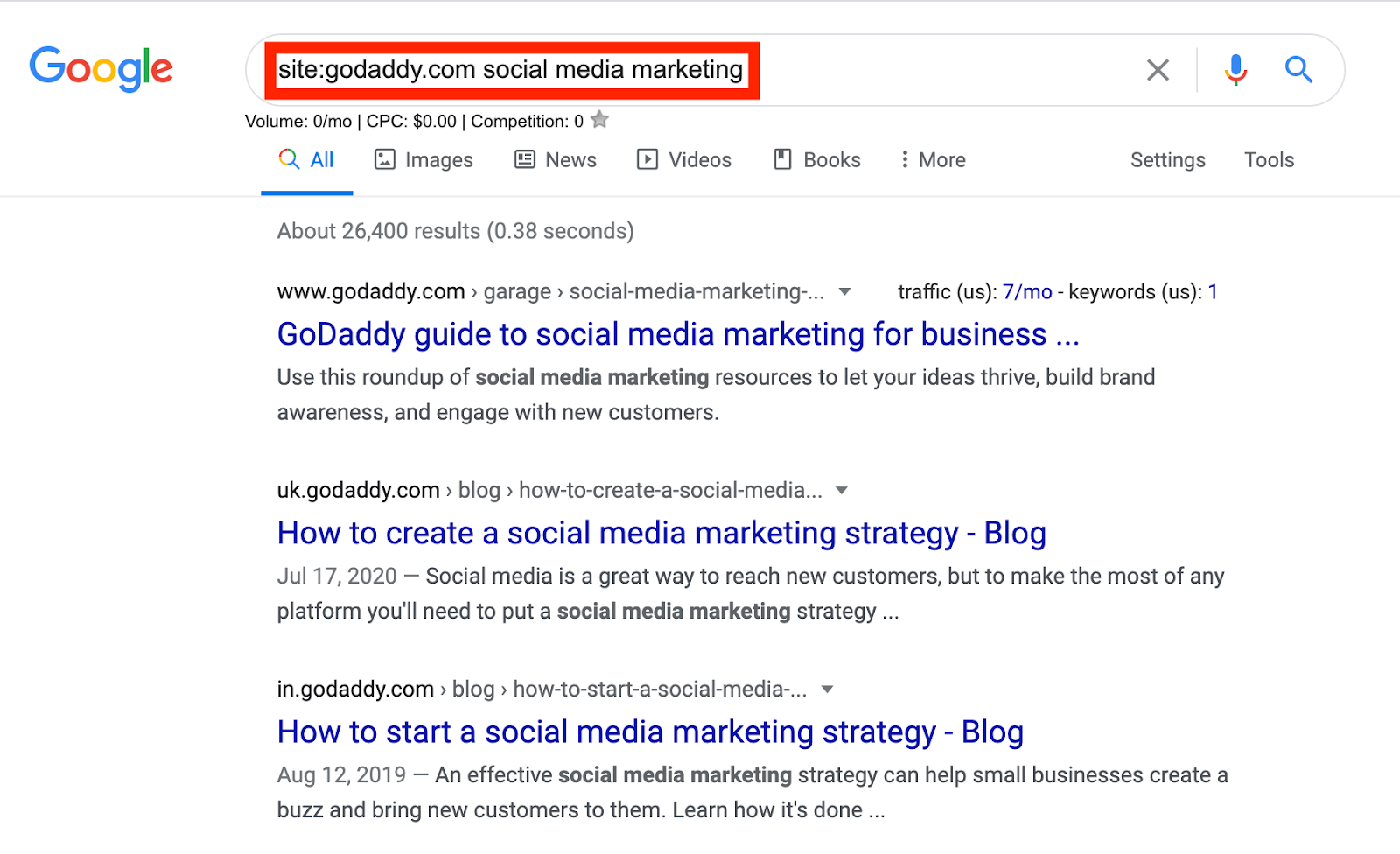Open Videos search via the play icon
This screenshot has width=1400, height=854.
[647, 159]
